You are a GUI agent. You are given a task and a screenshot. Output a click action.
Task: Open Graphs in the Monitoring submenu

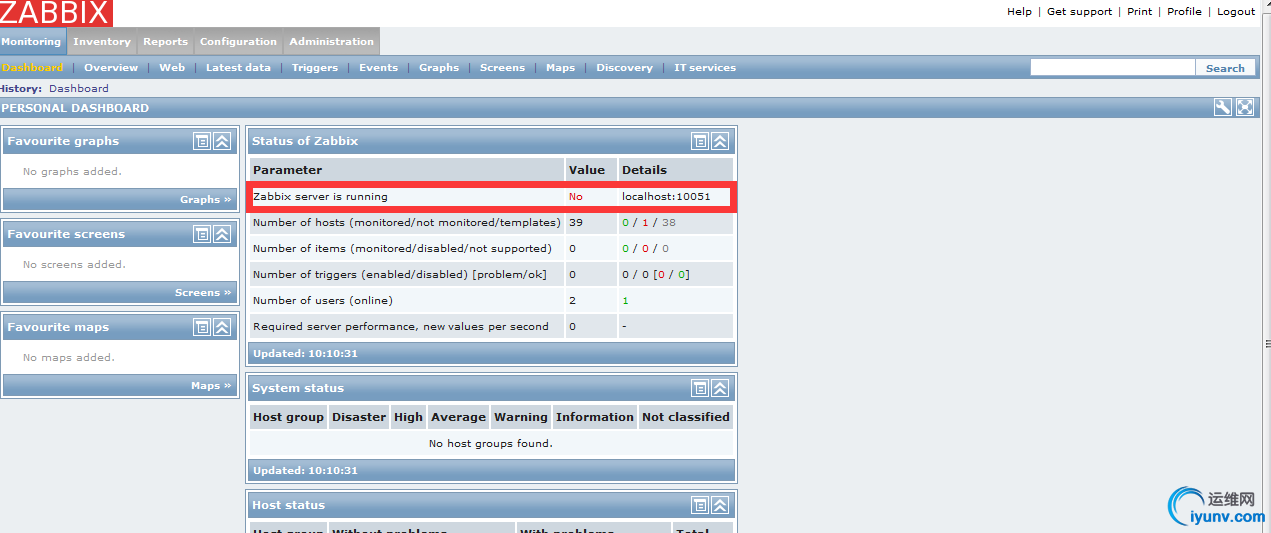439,68
